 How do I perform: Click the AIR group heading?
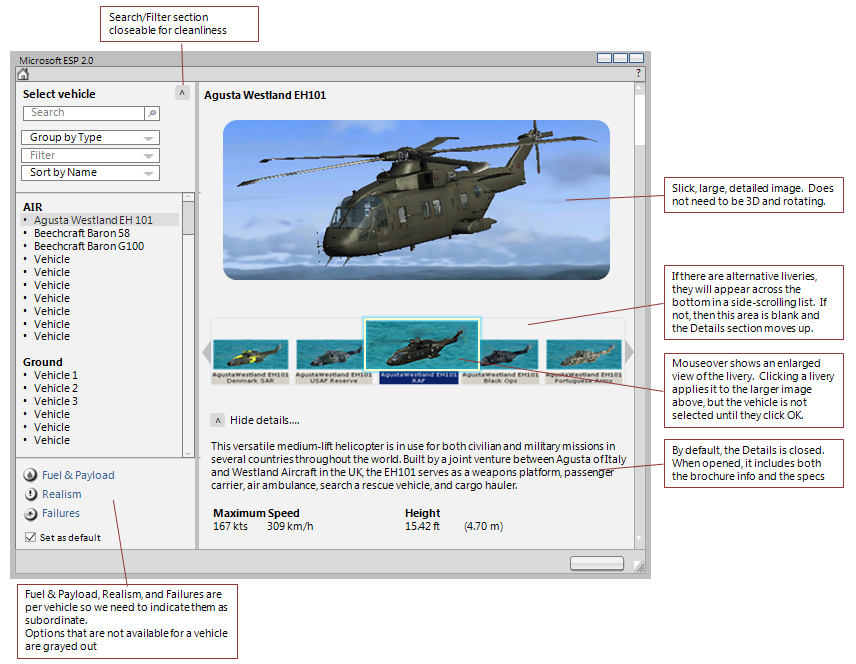point(33,207)
